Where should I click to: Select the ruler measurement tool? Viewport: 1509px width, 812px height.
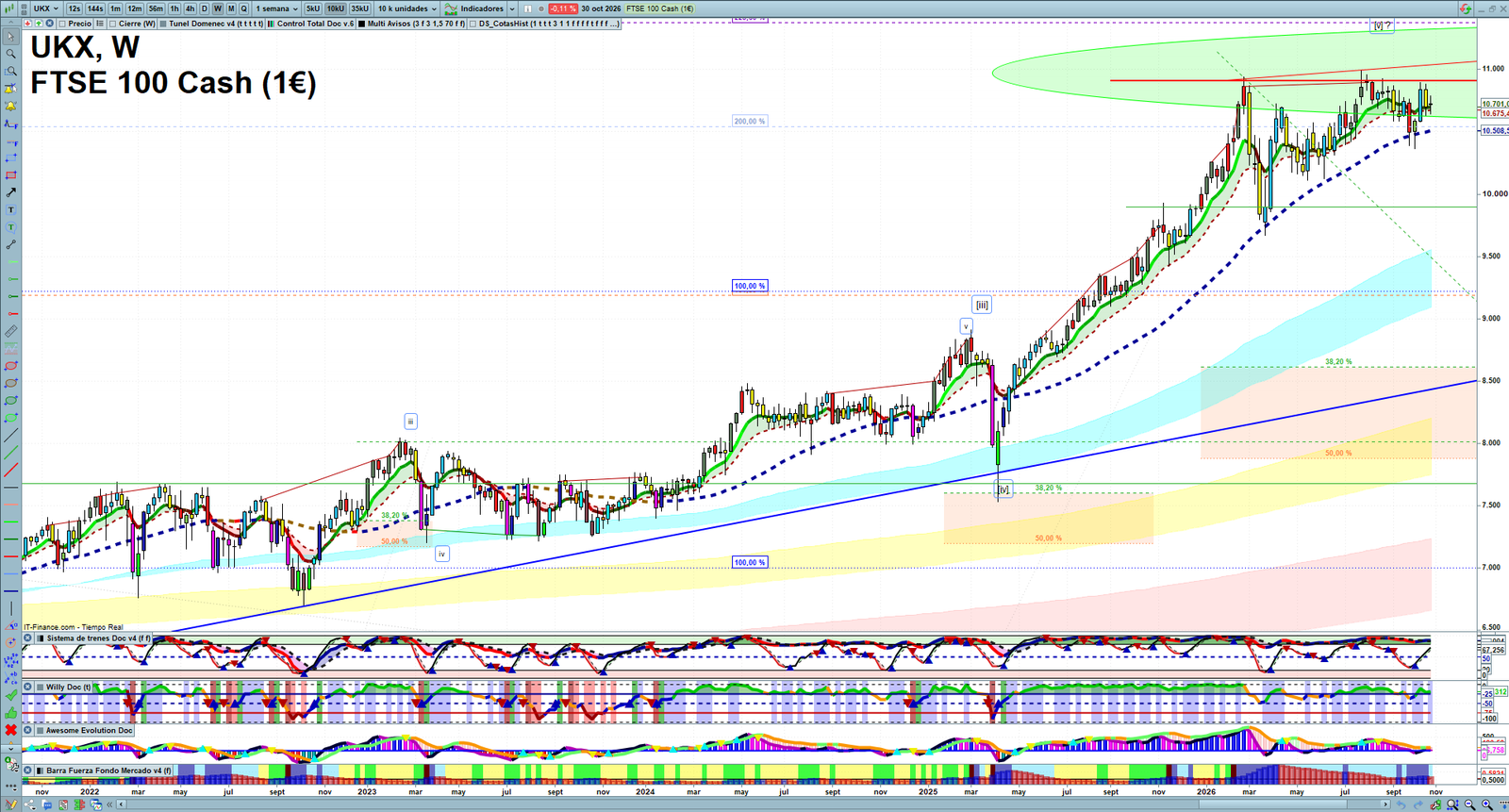coord(11,331)
